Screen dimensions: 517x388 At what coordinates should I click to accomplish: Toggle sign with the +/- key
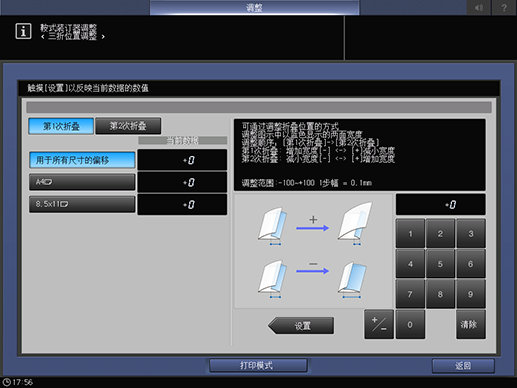tap(379, 324)
